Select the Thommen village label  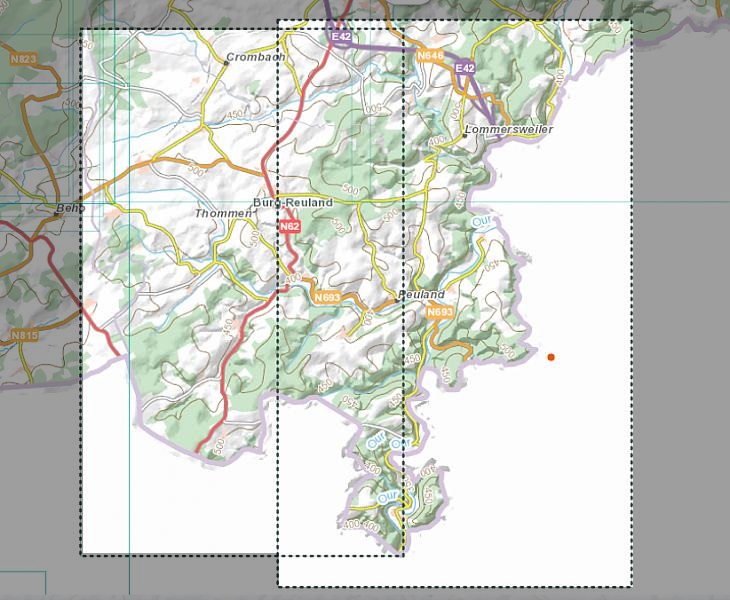[223, 213]
